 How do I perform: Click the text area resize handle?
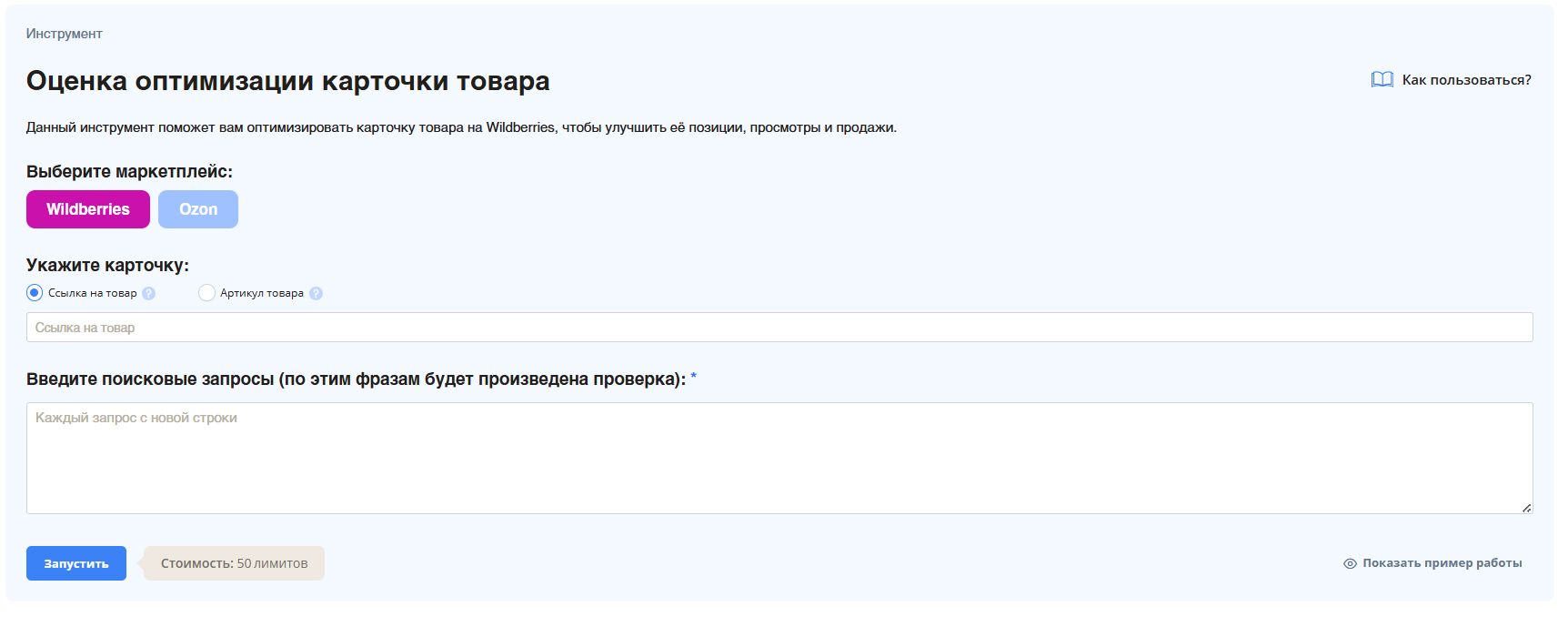pos(1526,508)
